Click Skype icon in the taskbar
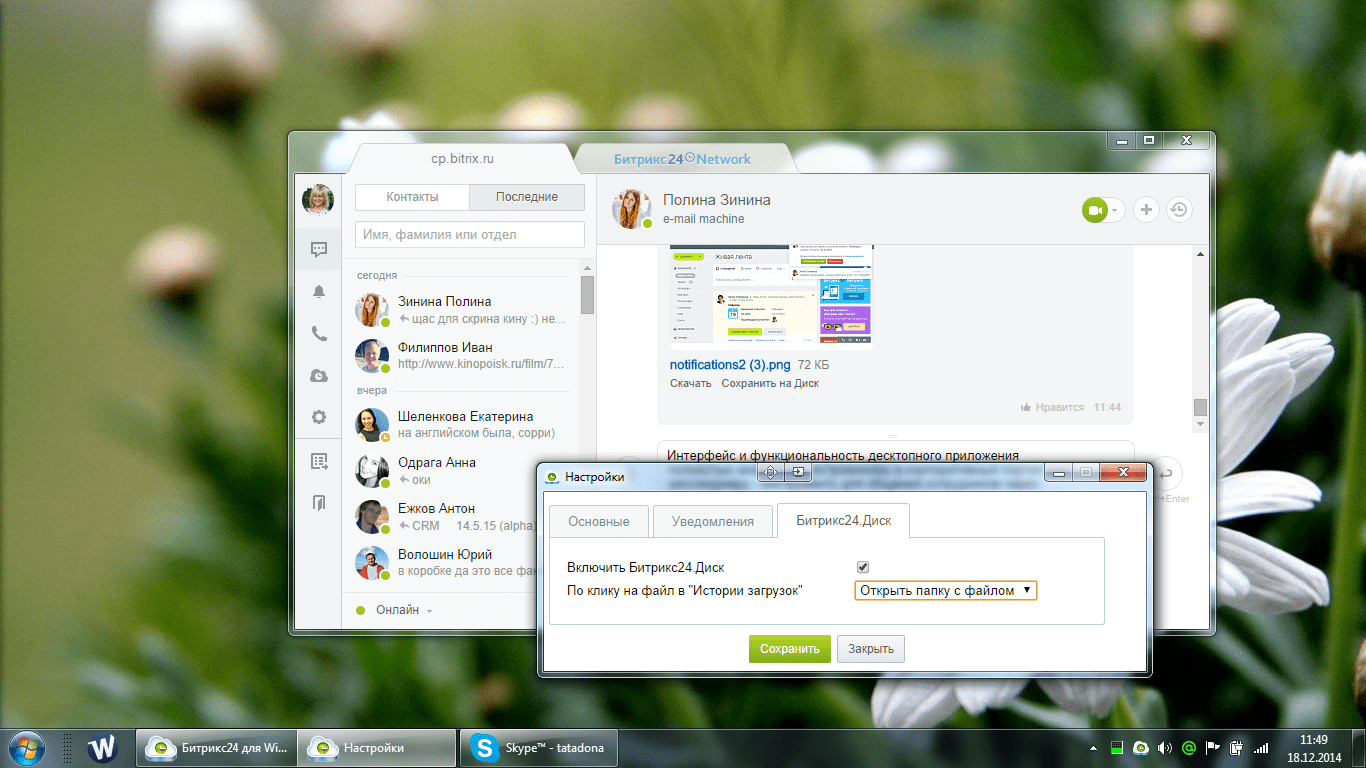1366x768 pixels. (x=485, y=748)
